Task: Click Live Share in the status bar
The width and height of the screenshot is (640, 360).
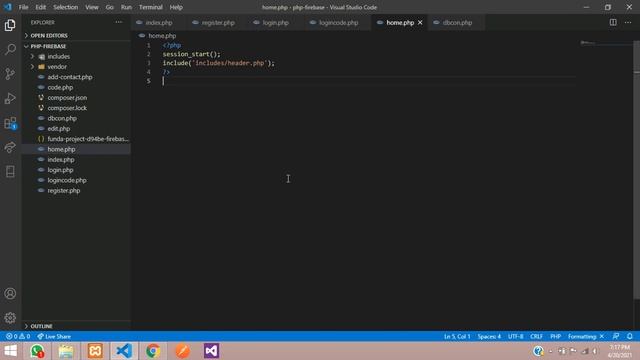Action: (54, 336)
